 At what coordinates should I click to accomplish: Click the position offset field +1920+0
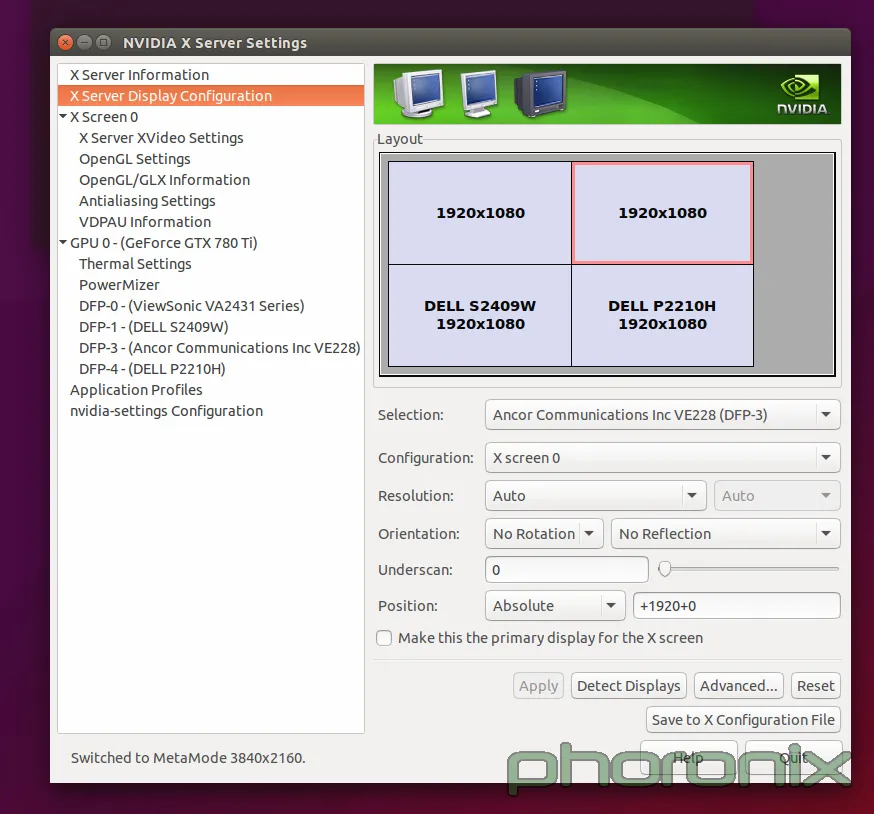tap(737, 605)
